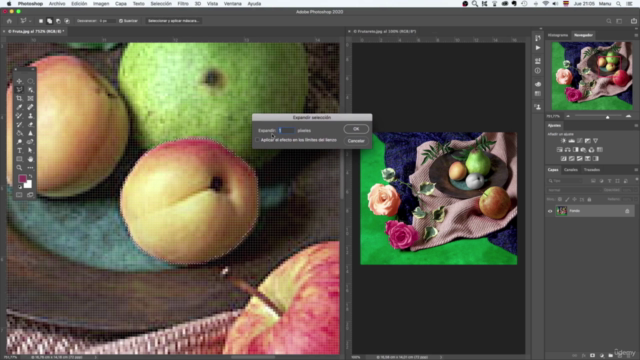This screenshot has height=360, width=640.
Task: Click Seleccionar y aplicar máscara button
Action: pyautogui.click(x=173, y=21)
